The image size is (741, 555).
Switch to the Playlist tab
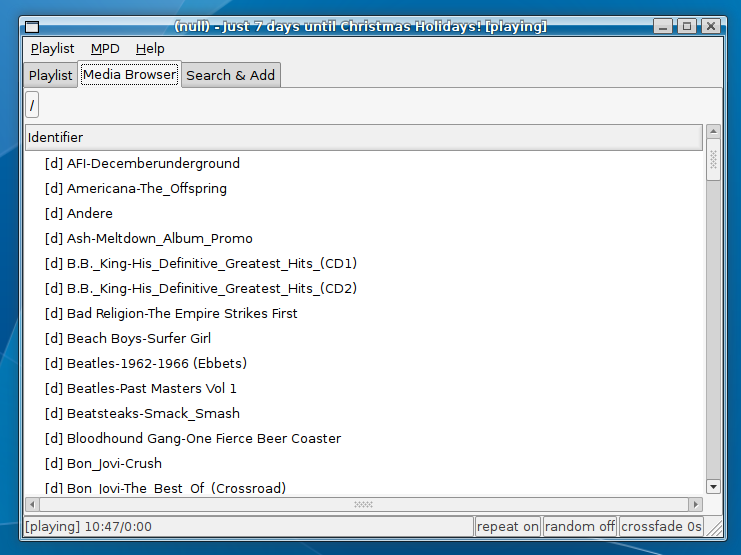[x=50, y=75]
